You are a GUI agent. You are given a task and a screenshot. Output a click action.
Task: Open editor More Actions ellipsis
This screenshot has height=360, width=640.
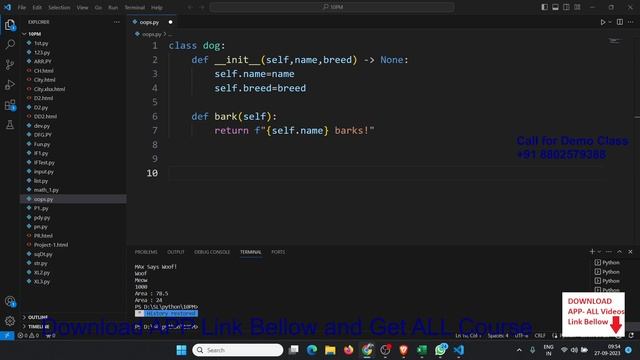pyautogui.click(x=631, y=22)
